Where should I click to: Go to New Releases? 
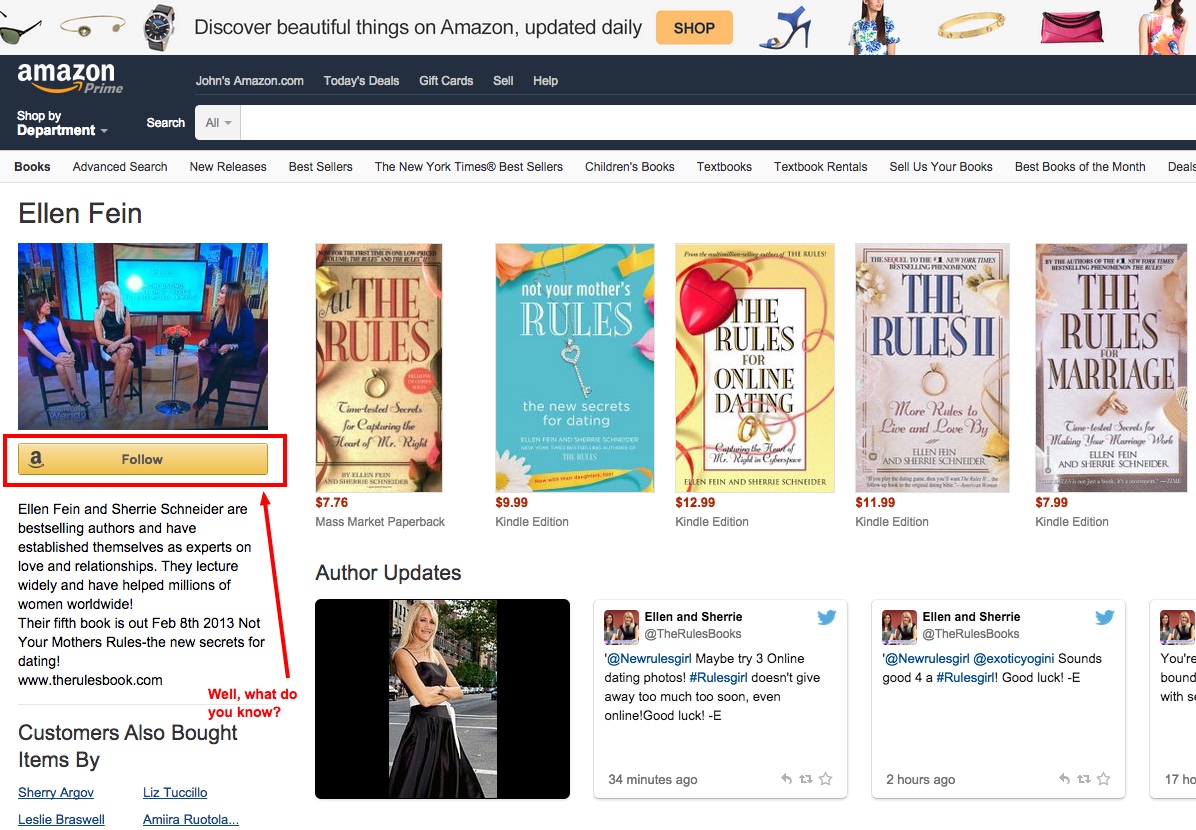click(x=228, y=167)
